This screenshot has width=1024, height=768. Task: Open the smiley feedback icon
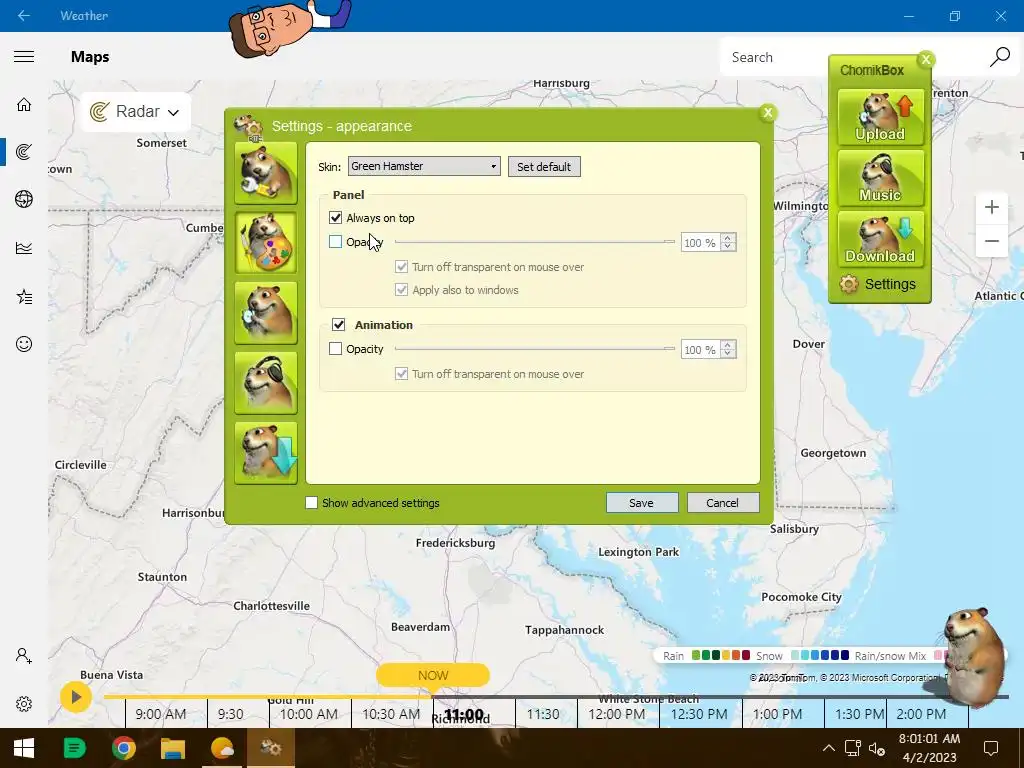tap(24, 344)
